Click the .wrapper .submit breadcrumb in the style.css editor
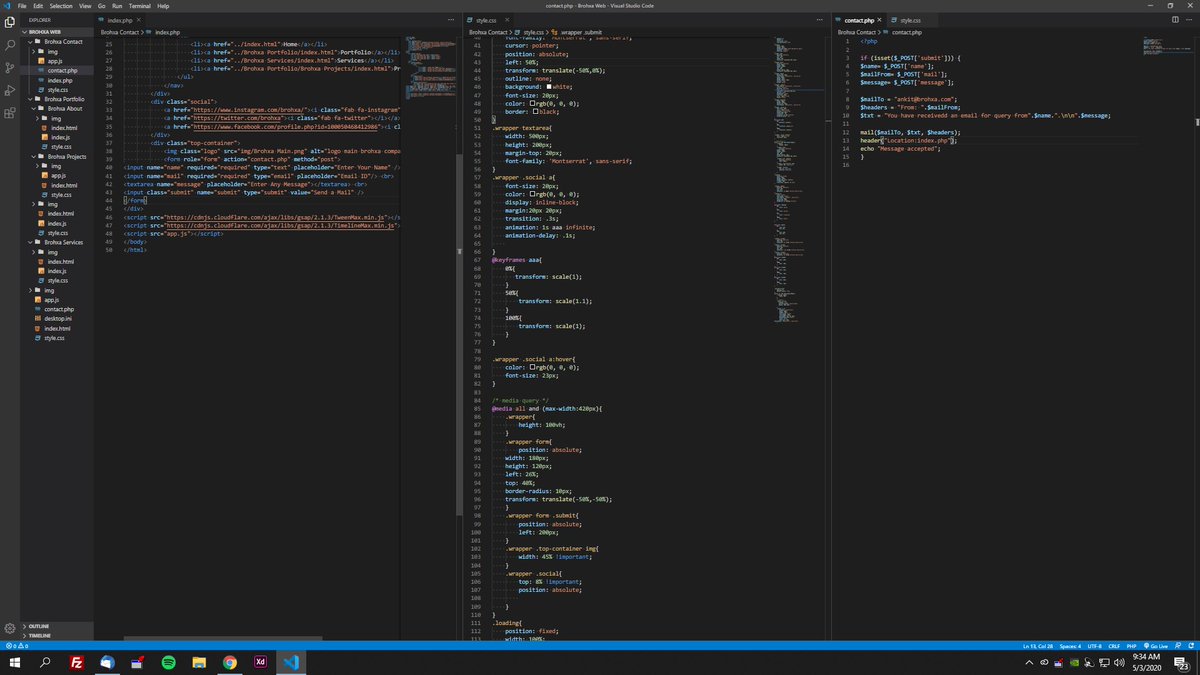The image size is (1200, 675). 582,33
